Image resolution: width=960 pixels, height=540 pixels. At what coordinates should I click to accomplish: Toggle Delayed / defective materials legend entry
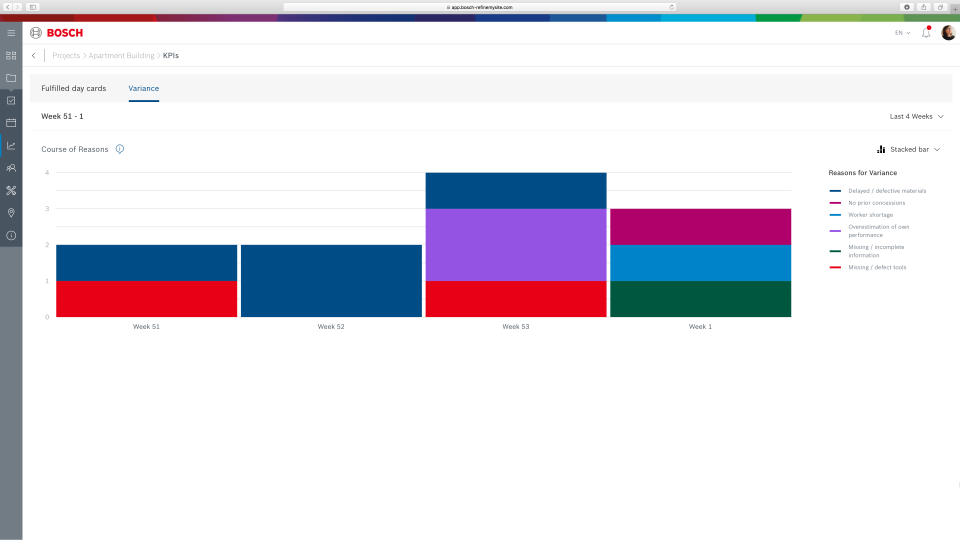click(878, 191)
